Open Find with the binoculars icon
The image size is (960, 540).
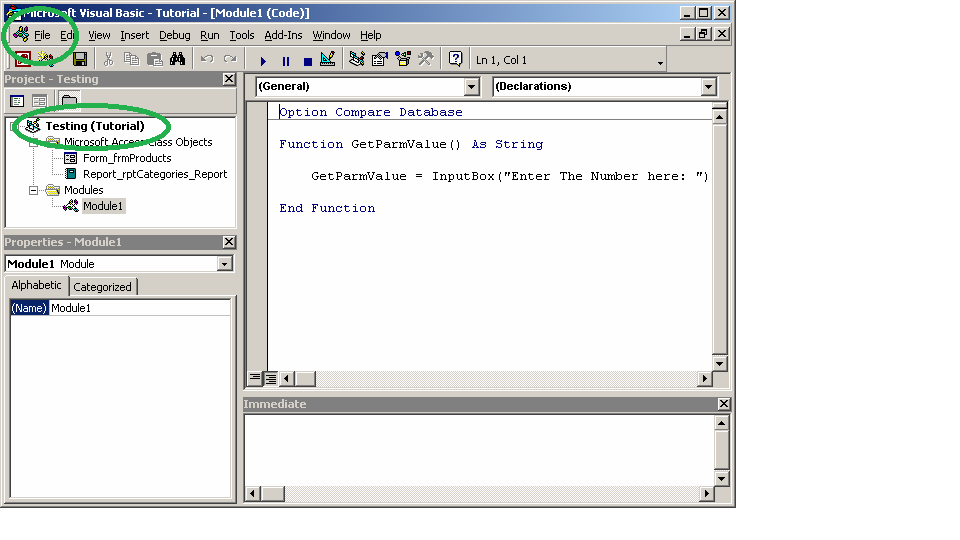(178, 59)
